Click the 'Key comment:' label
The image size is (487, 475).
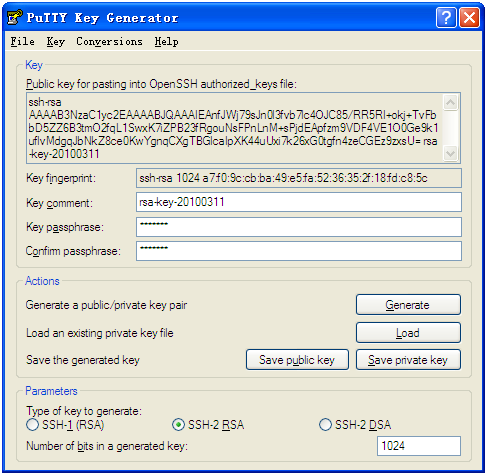pos(59,203)
